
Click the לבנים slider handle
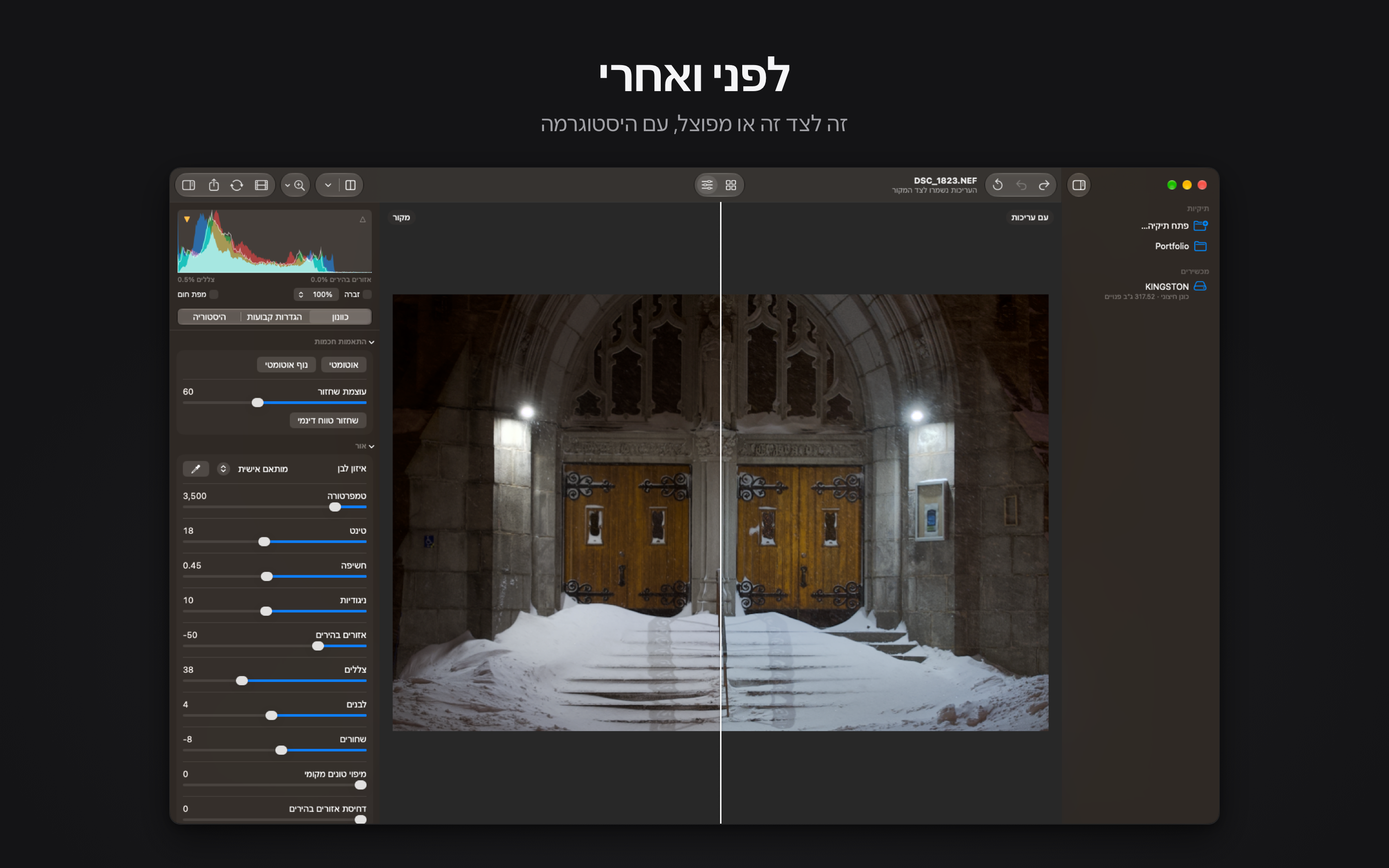[272, 716]
